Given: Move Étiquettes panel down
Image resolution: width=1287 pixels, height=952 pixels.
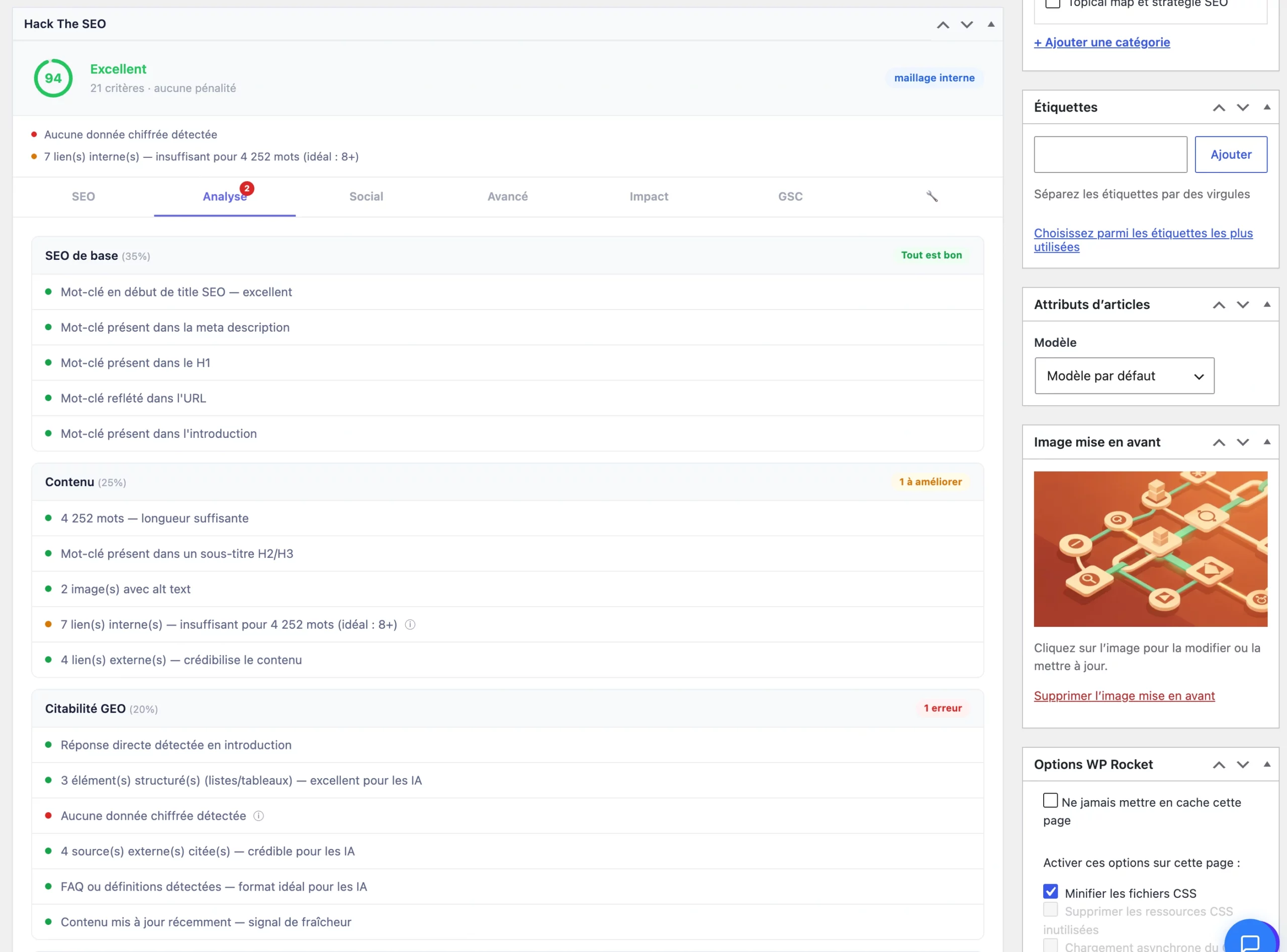Looking at the screenshot, I should 1243,108.
